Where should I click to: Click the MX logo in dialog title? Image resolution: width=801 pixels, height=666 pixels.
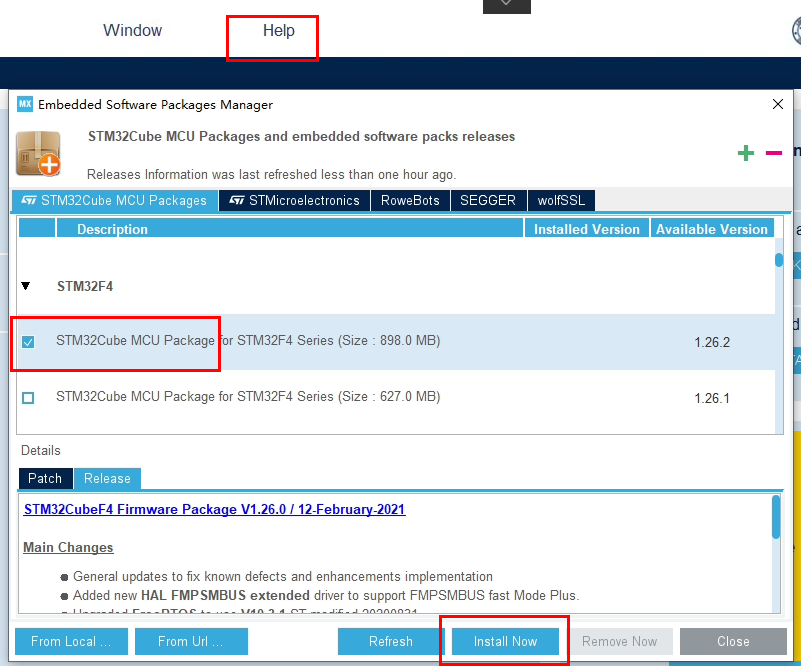pyautogui.click(x=25, y=104)
